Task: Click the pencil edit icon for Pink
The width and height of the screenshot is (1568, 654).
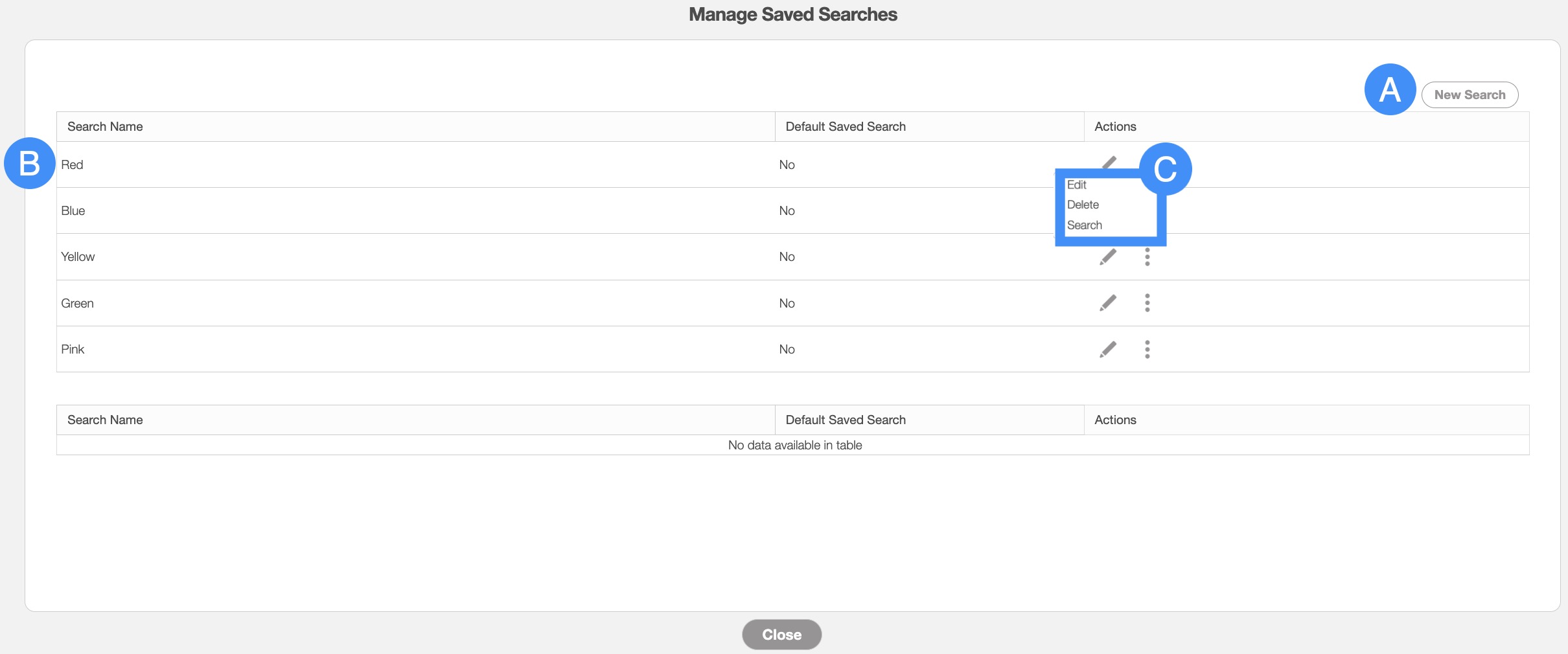Action: click(x=1108, y=350)
